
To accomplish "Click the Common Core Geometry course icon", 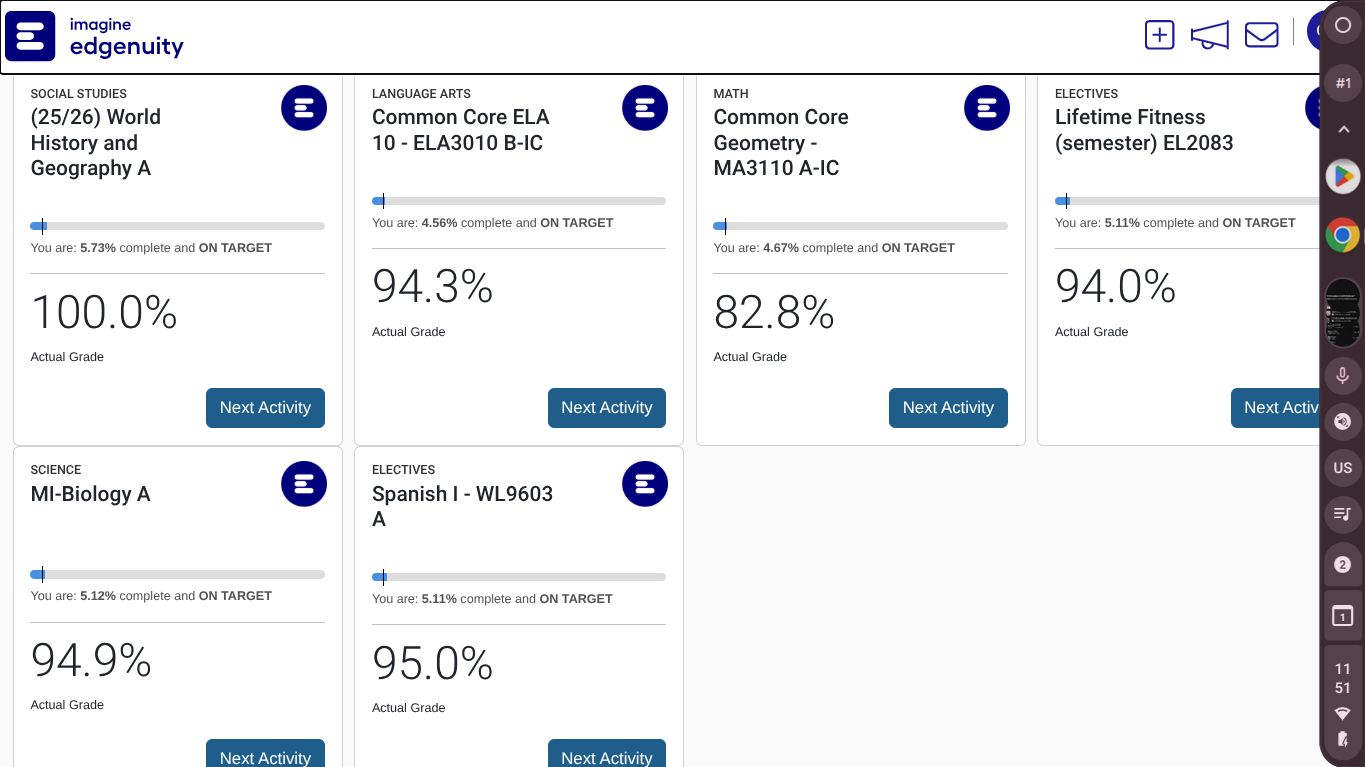I will pyautogui.click(x=987, y=108).
